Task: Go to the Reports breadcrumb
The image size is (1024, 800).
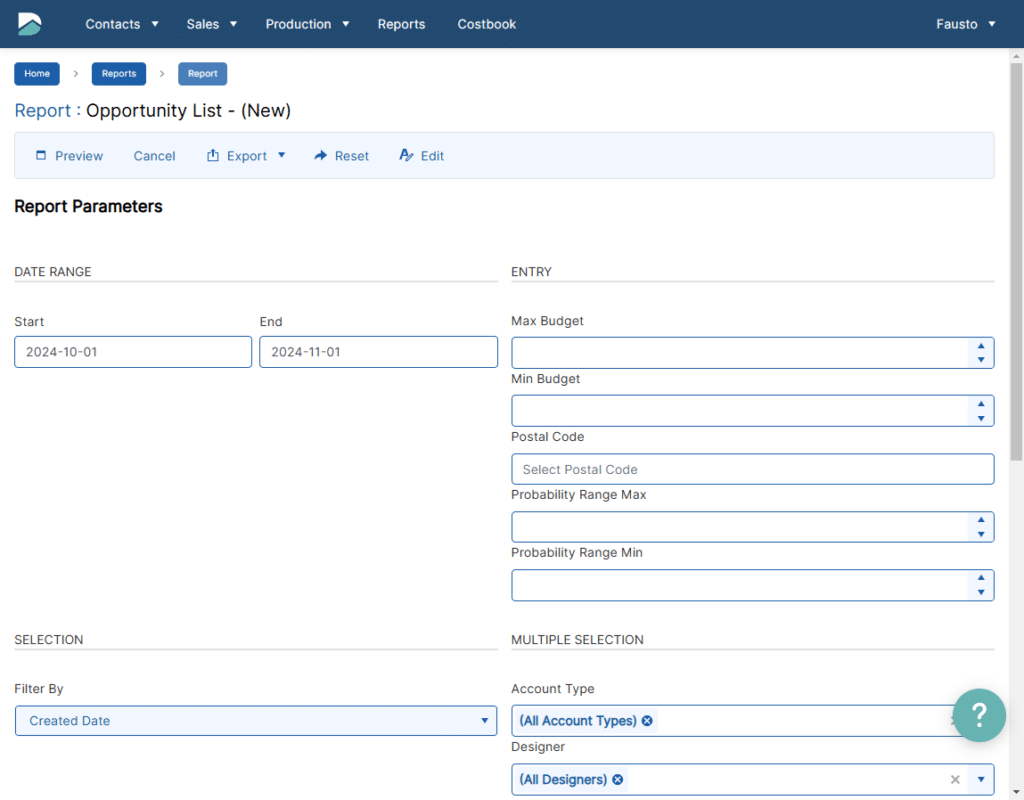Action: 119,74
